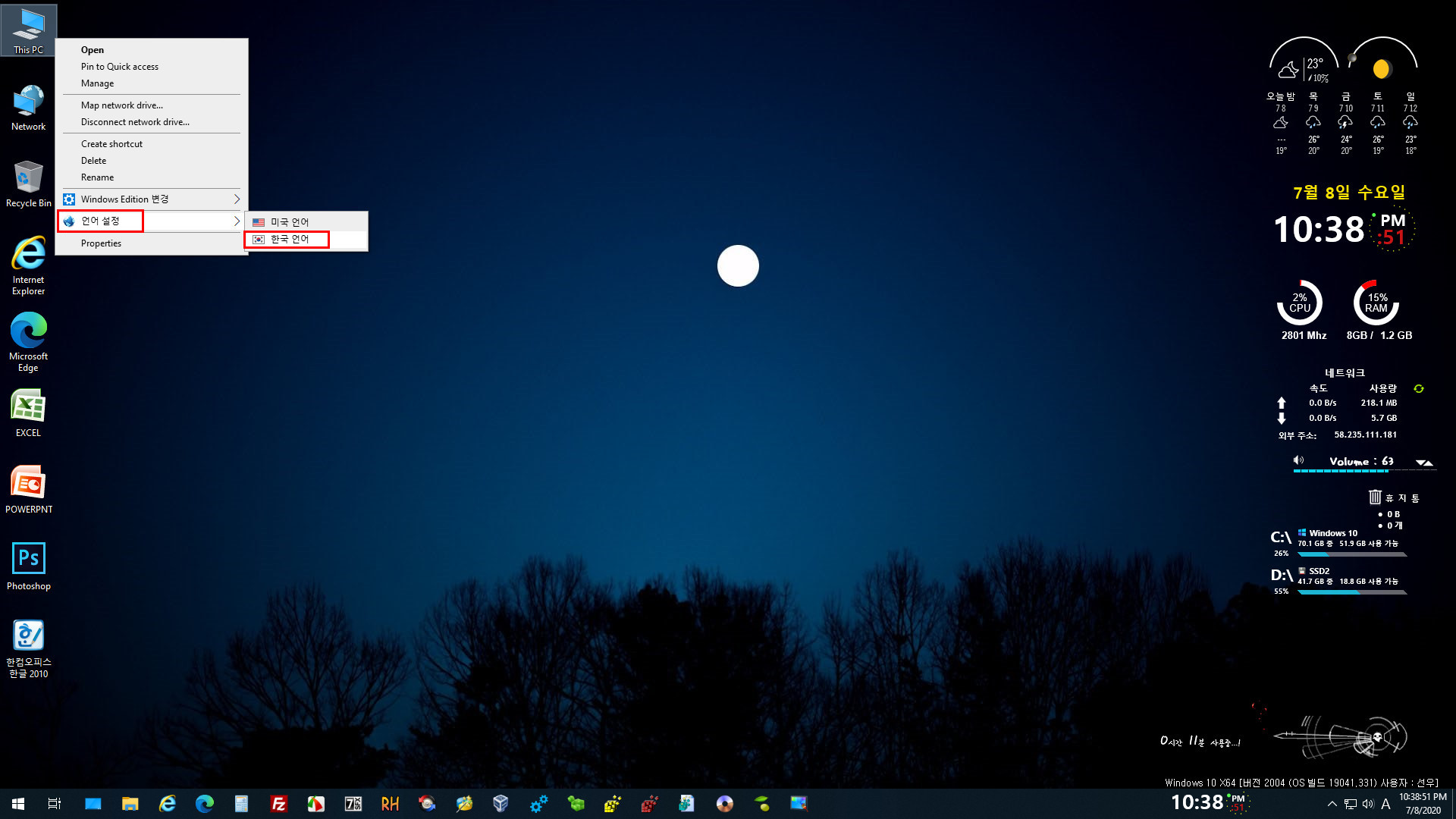Click the Show desktop taskbar edge
This screenshot has width=1456, height=819.
(x=1453, y=804)
